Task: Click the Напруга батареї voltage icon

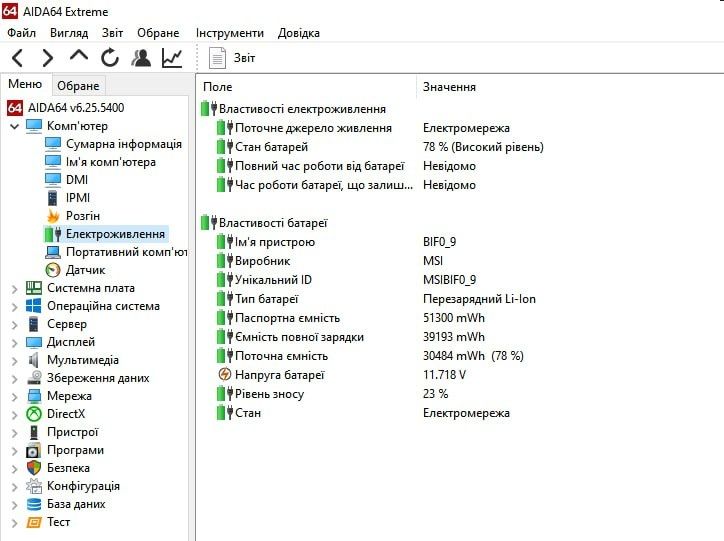Action: tap(224, 374)
